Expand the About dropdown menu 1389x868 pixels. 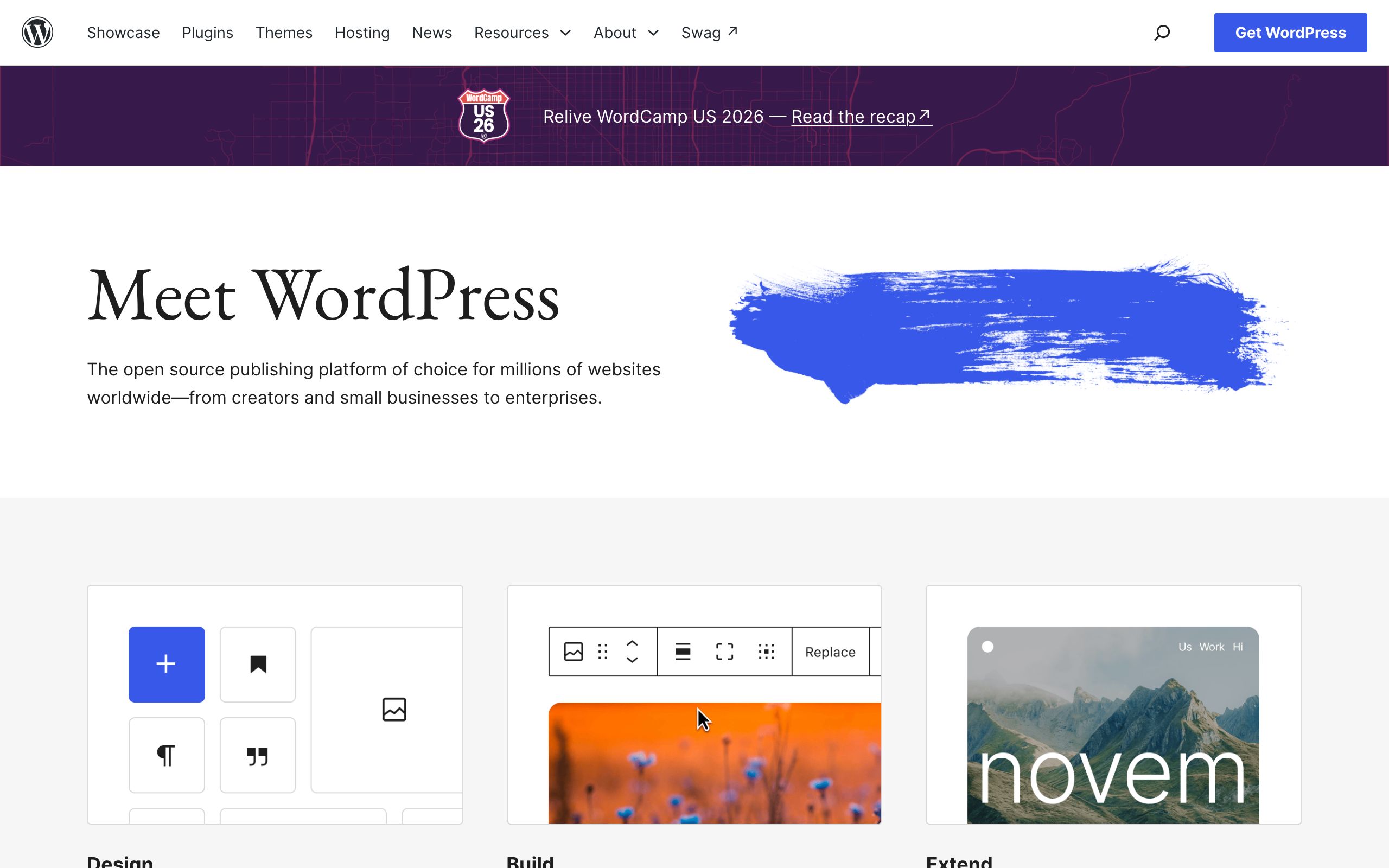pos(626,33)
